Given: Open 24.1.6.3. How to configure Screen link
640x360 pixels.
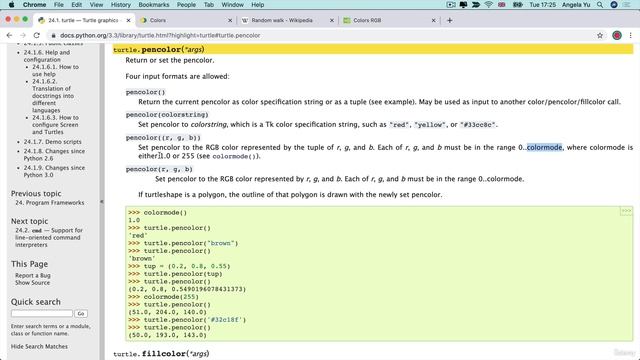Looking at the screenshot, I should pyautogui.click(x=56, y=125).
